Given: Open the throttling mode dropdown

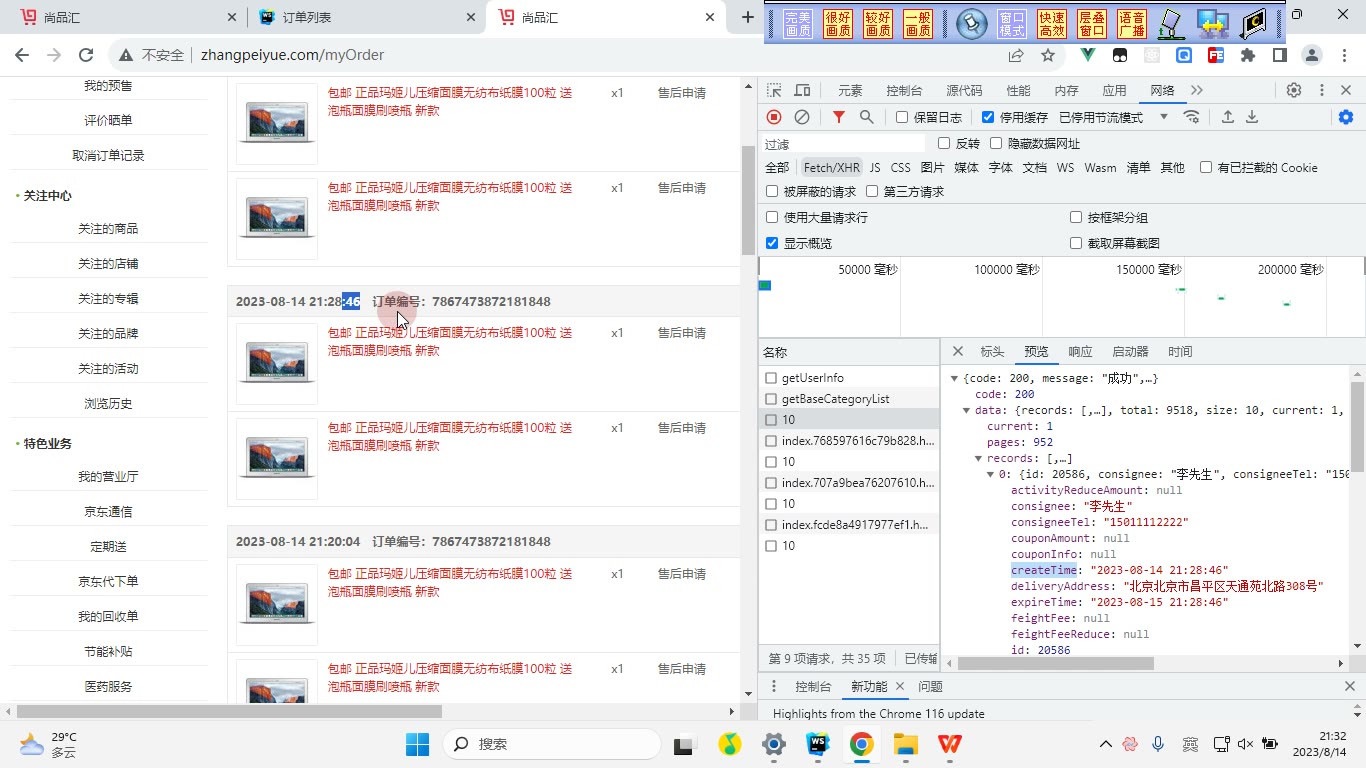Looking at the screenshot, I should click(x=1114, y=117).
